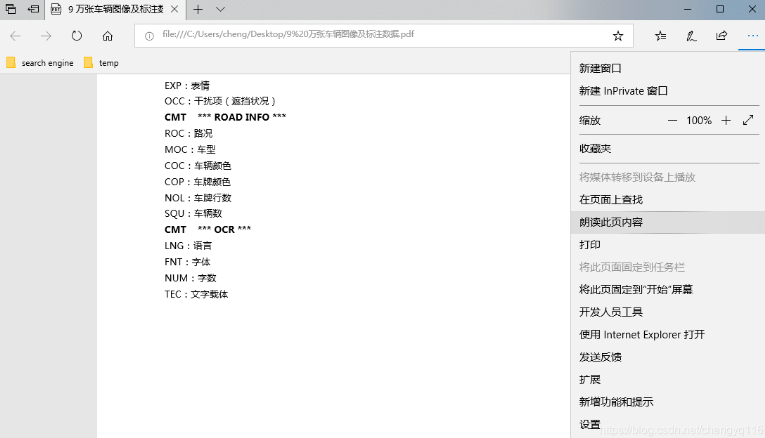Enter full screen with the diagonal arrow icon

[748, 120]
